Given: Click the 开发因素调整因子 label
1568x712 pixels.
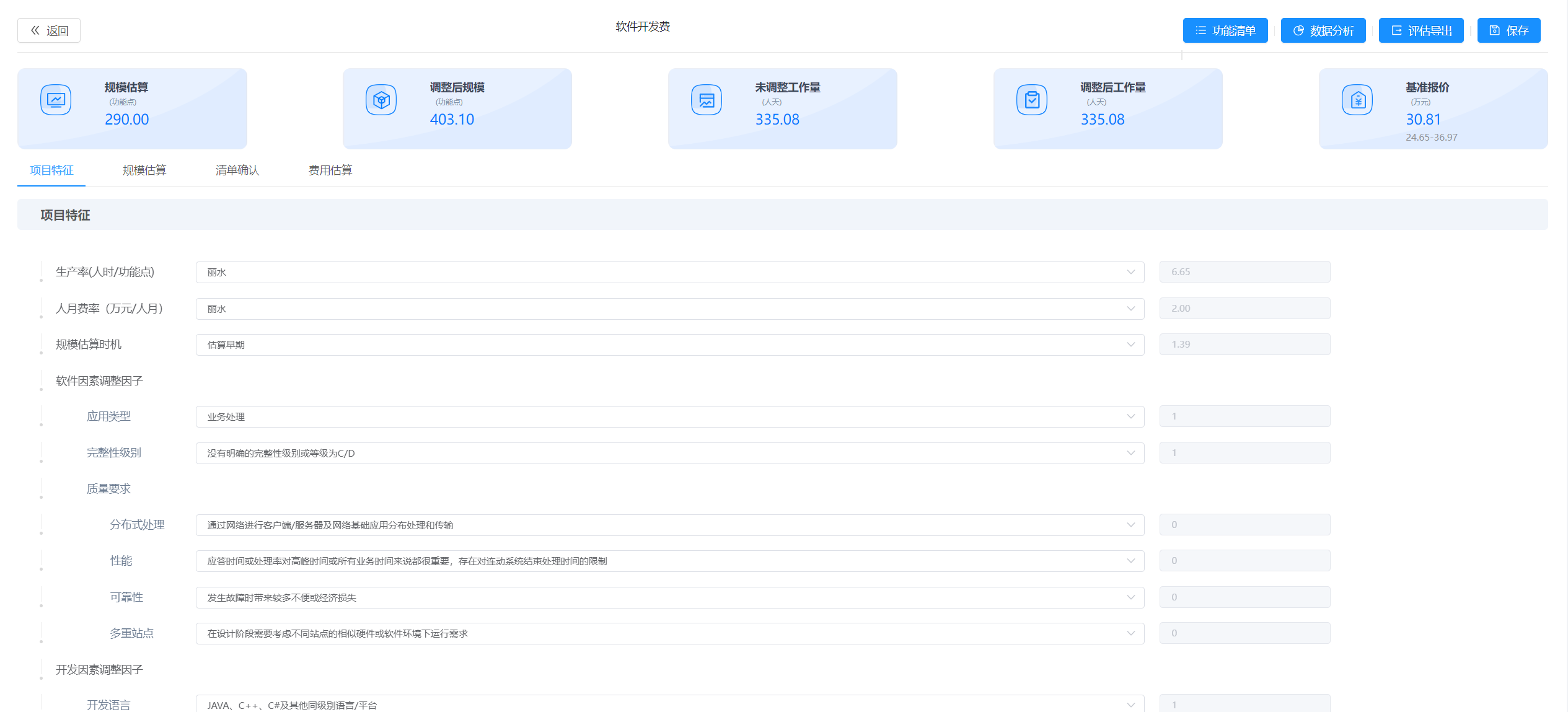Looking at the screenshot, I should [x=99, y=670].
